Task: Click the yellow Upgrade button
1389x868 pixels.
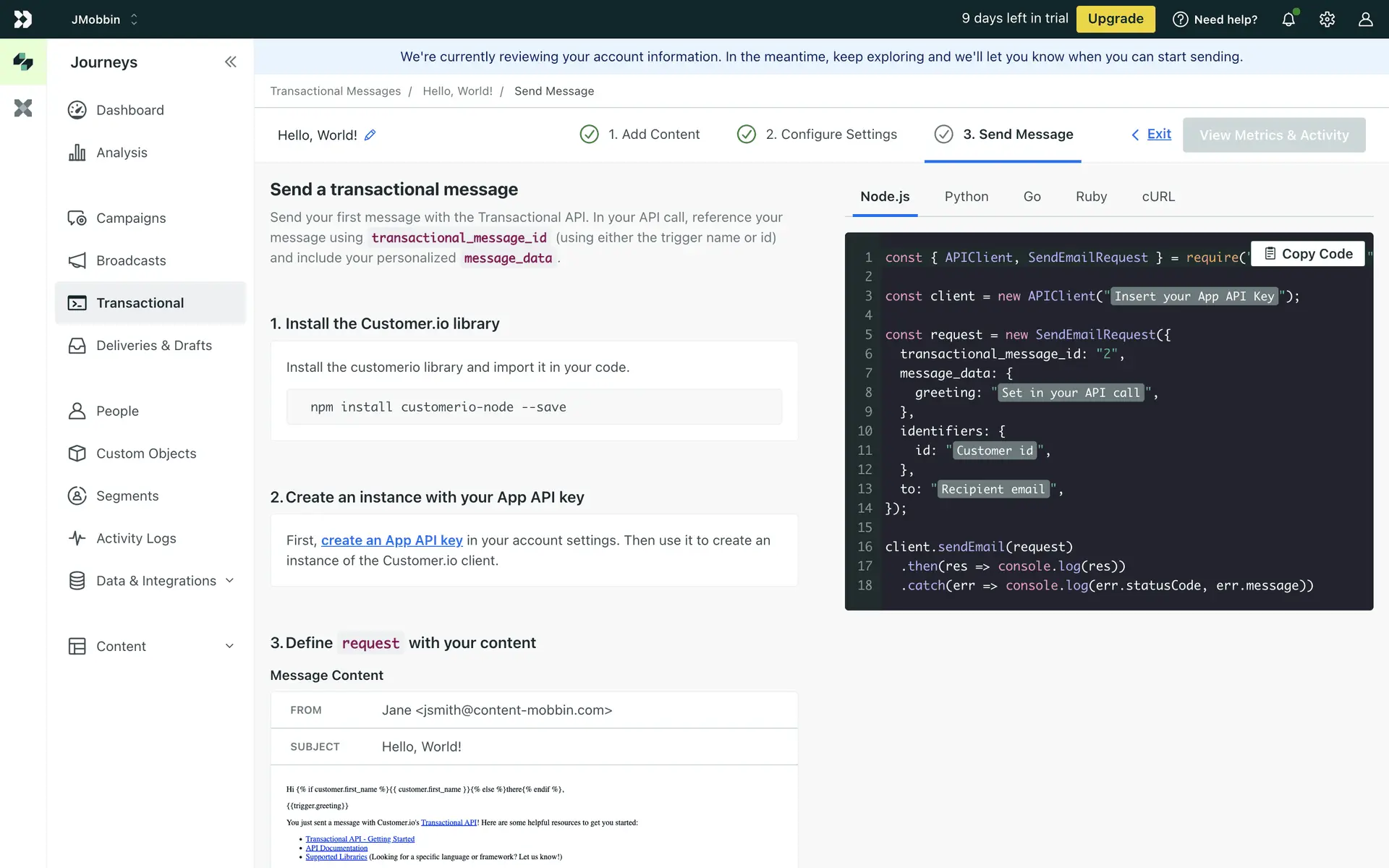Action: [1115, 19]
